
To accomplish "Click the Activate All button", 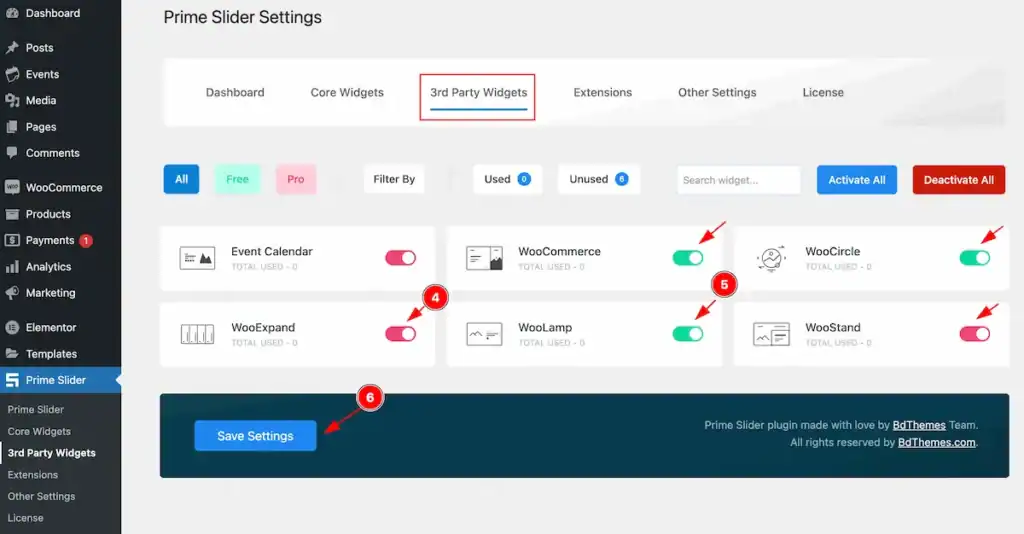I will pyautogui.click(x=857, y=180).
